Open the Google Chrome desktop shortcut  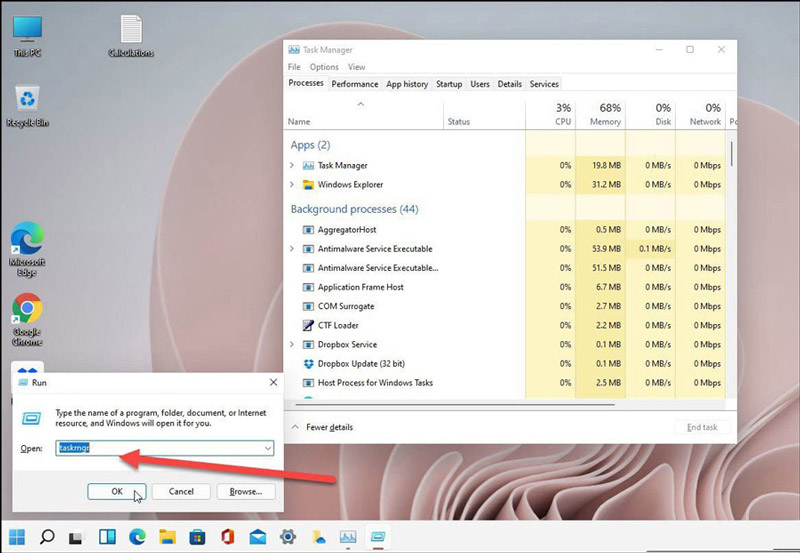(27, 311)
